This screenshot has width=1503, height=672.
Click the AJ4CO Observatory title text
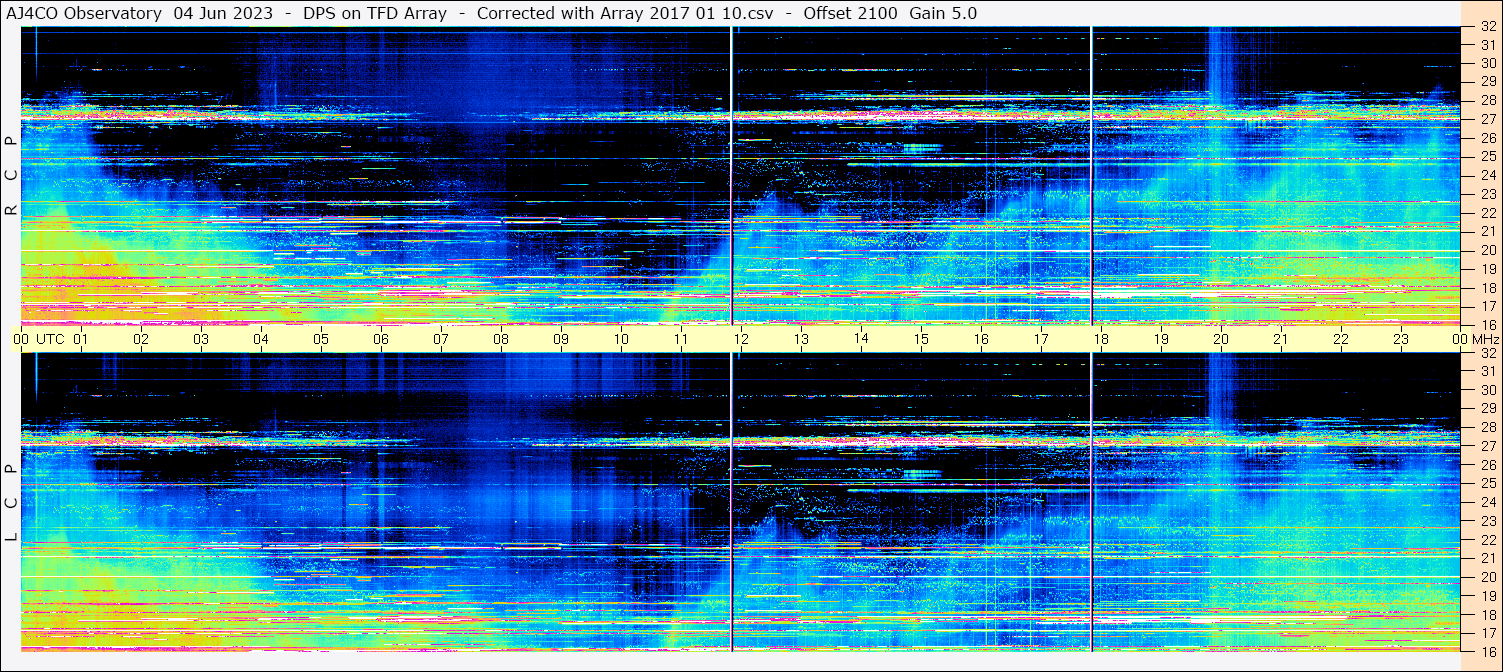pos(85,14)
